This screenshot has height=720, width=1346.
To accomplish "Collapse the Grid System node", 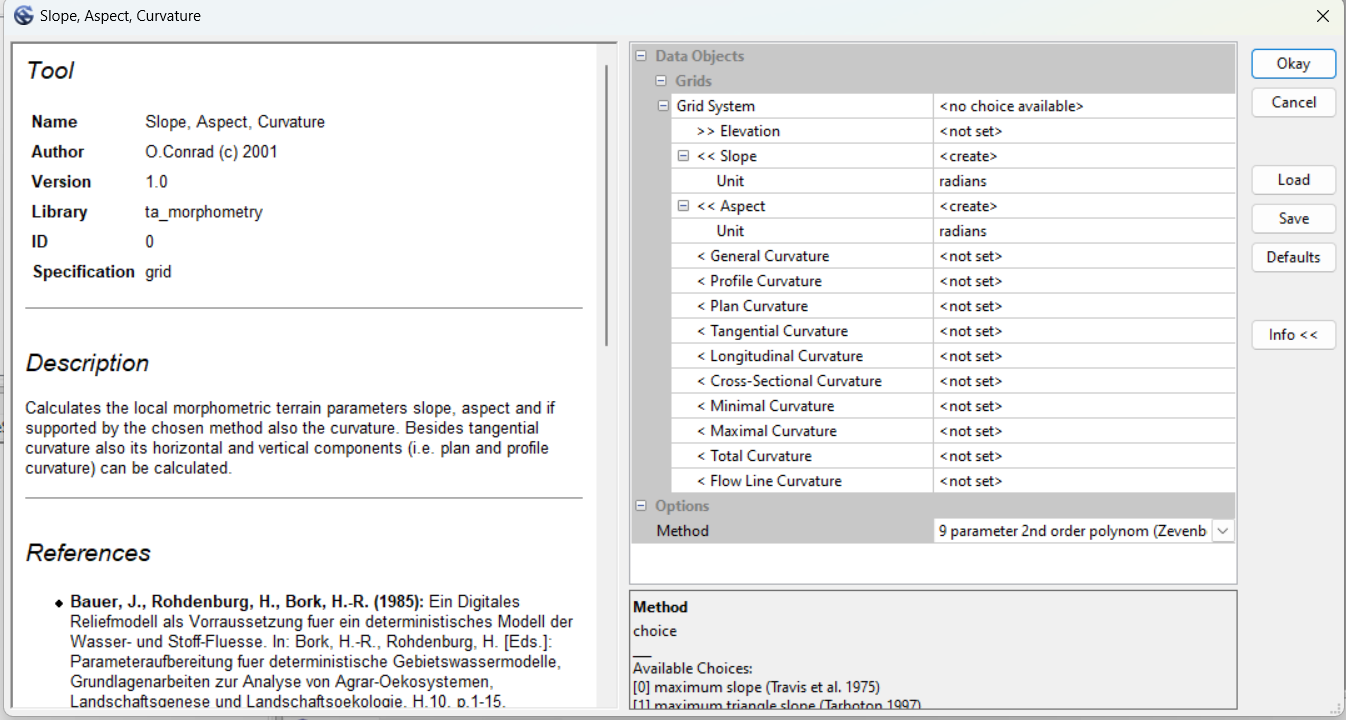I will click(663, 106).
